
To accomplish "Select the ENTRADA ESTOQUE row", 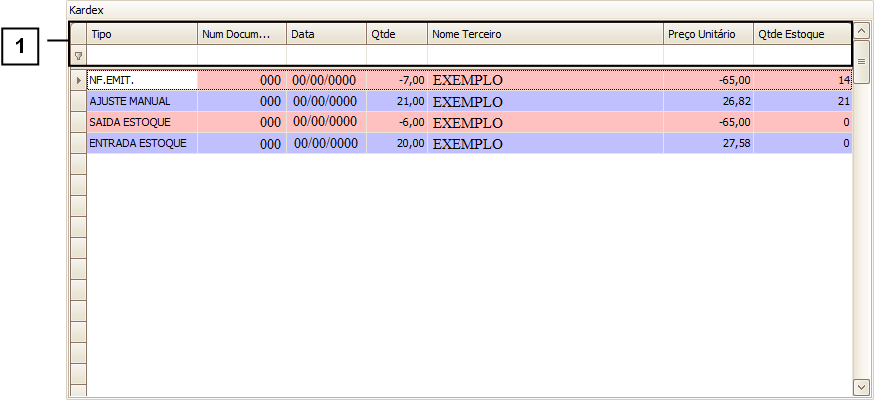I will point(142,143).
